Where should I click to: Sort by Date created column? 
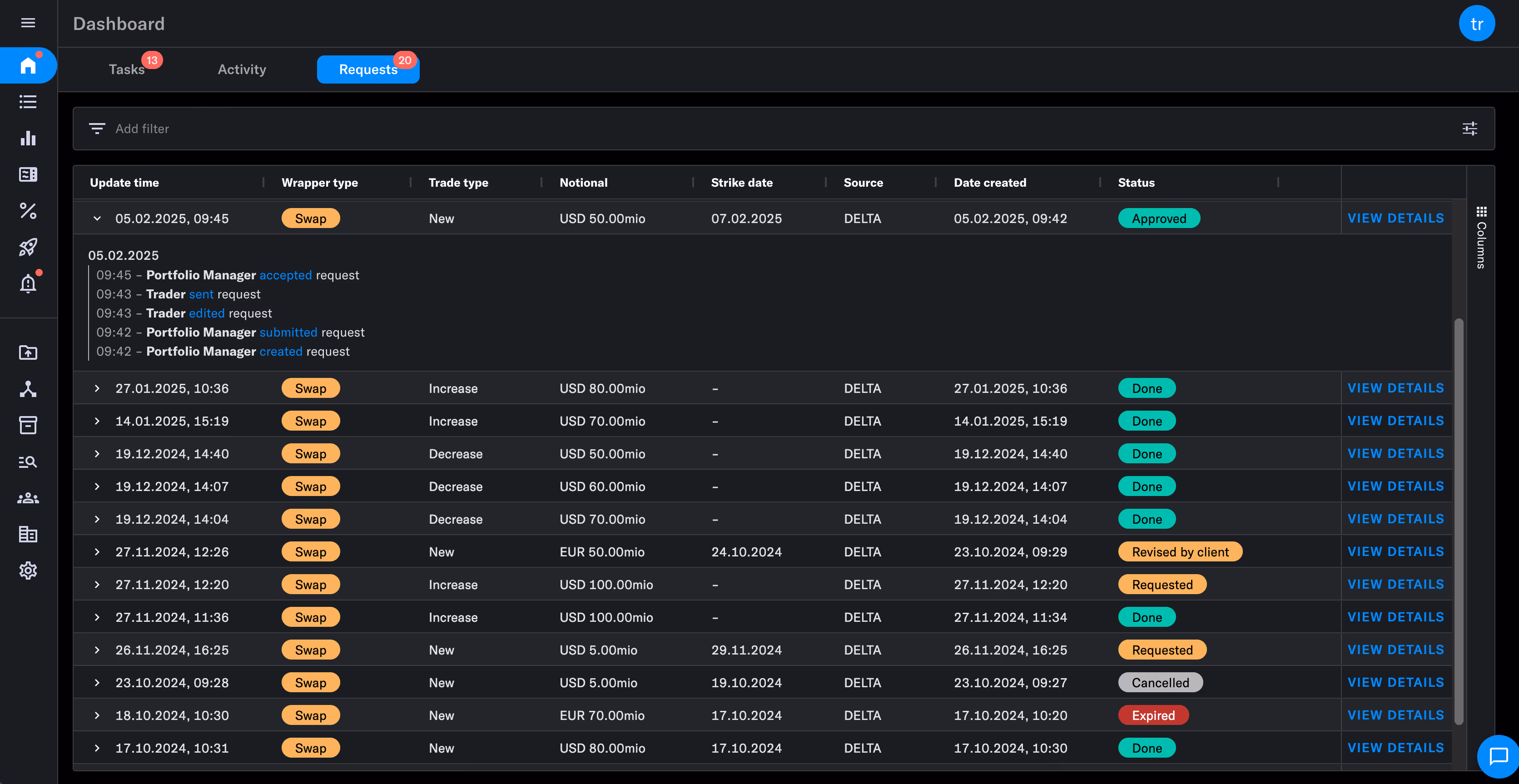pos(990,183)
